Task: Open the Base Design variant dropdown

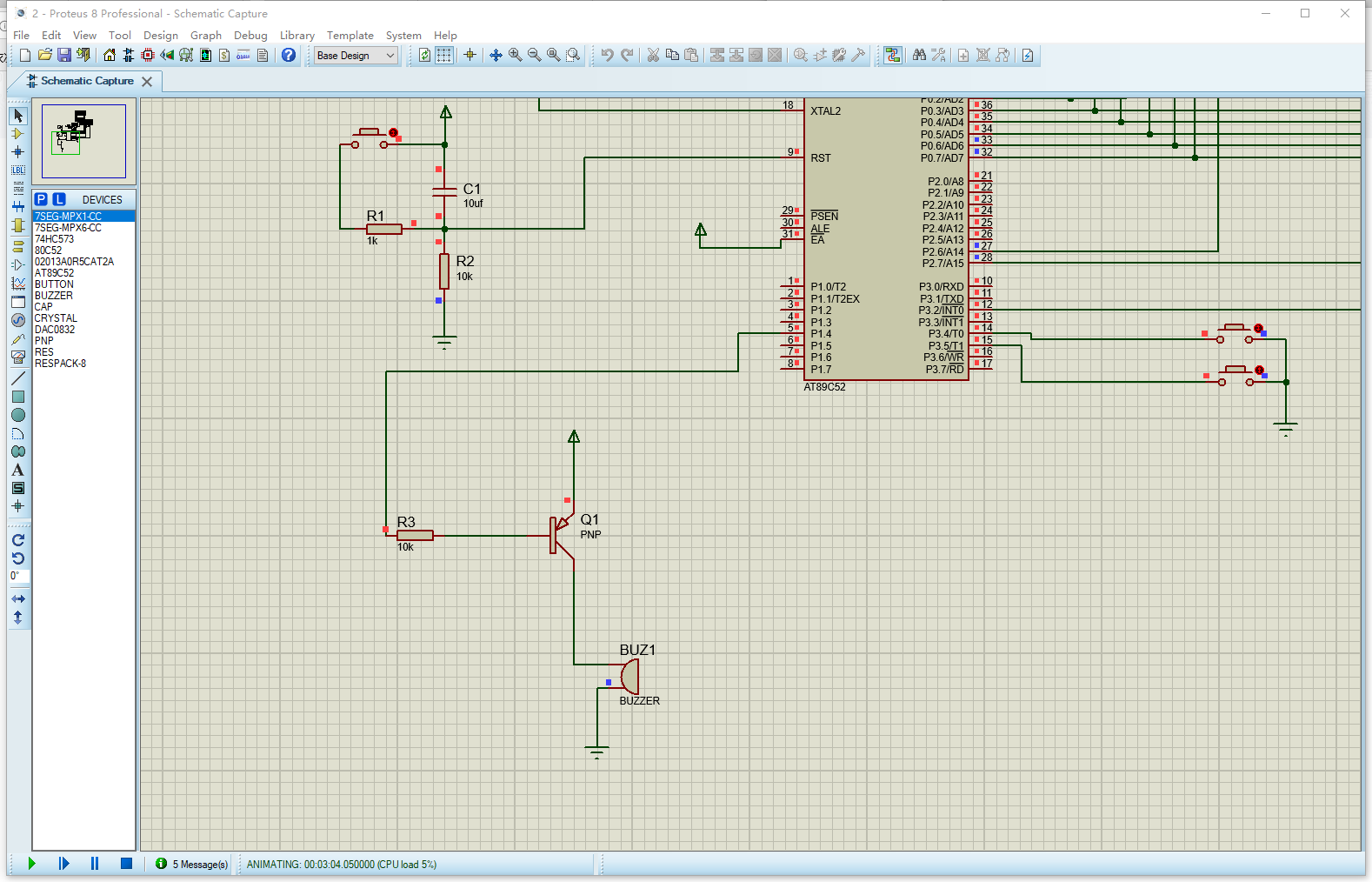Action: 356,55
